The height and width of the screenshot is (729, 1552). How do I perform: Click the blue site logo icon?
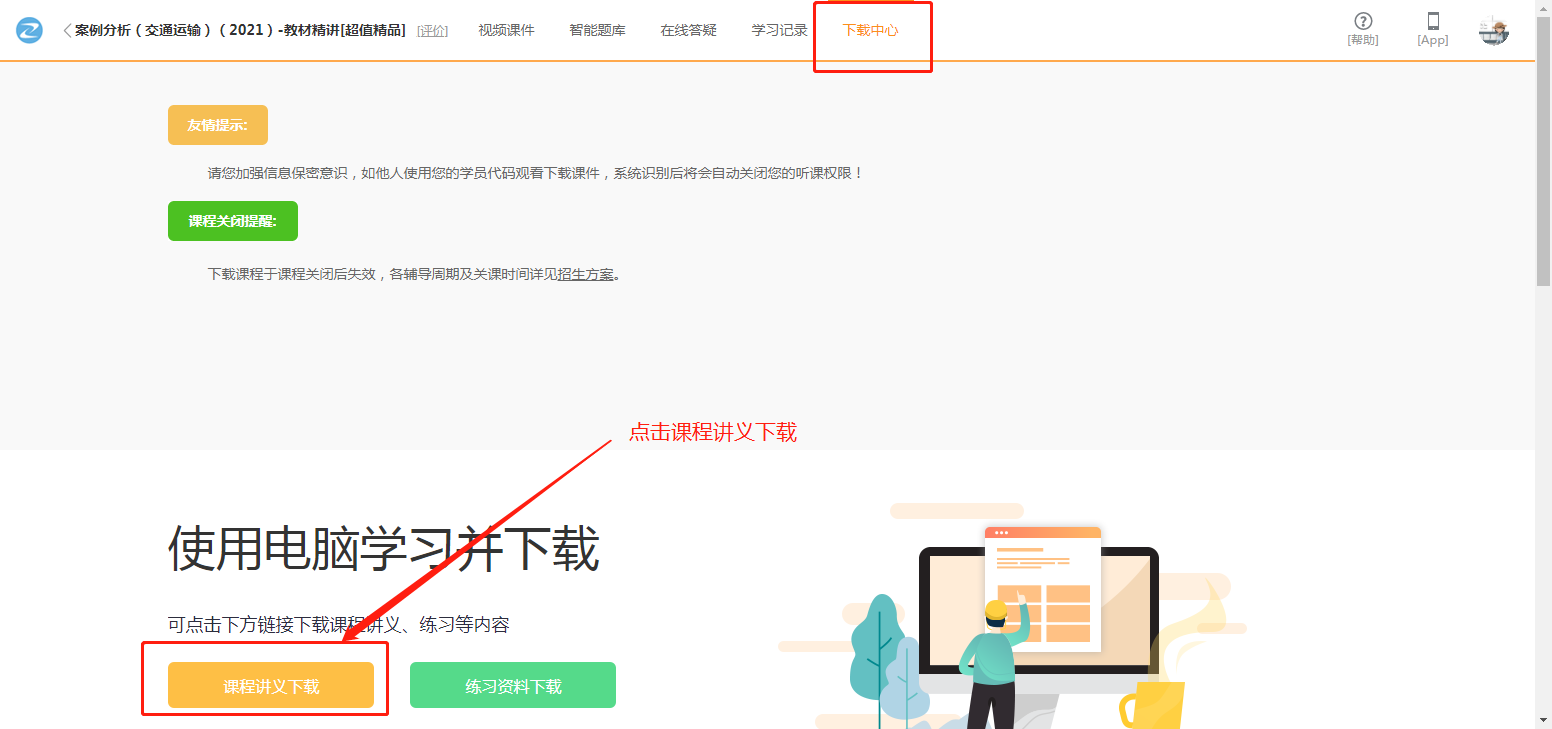30,30
